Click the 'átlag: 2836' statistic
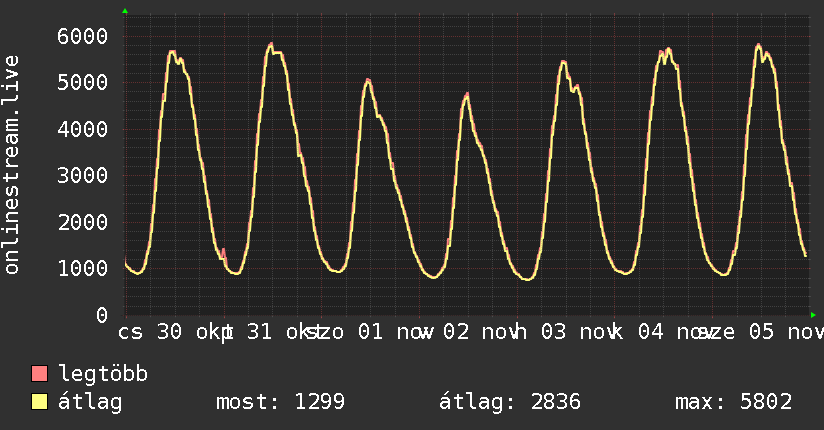824x430 pixels. [510, 402]
